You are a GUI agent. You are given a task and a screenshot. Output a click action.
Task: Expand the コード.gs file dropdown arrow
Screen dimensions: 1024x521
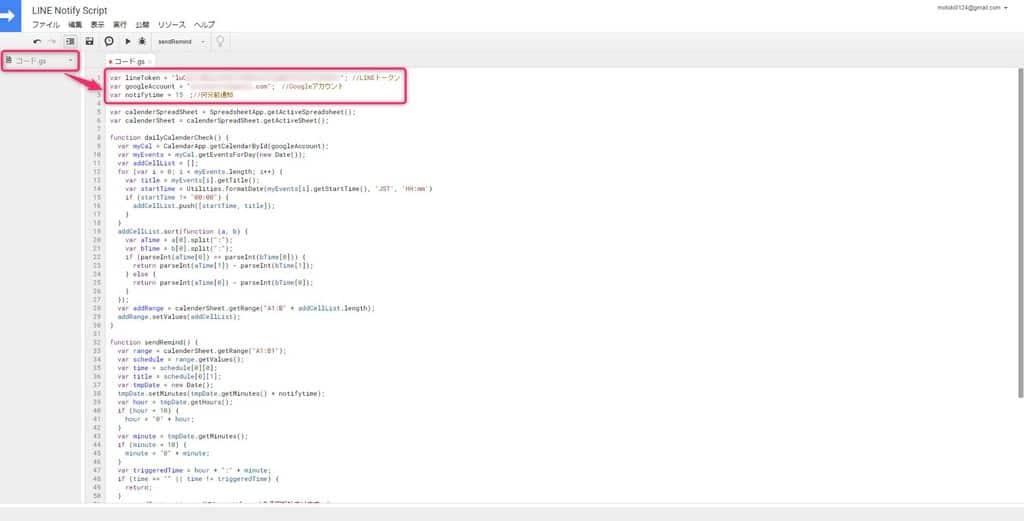[70, 61]
